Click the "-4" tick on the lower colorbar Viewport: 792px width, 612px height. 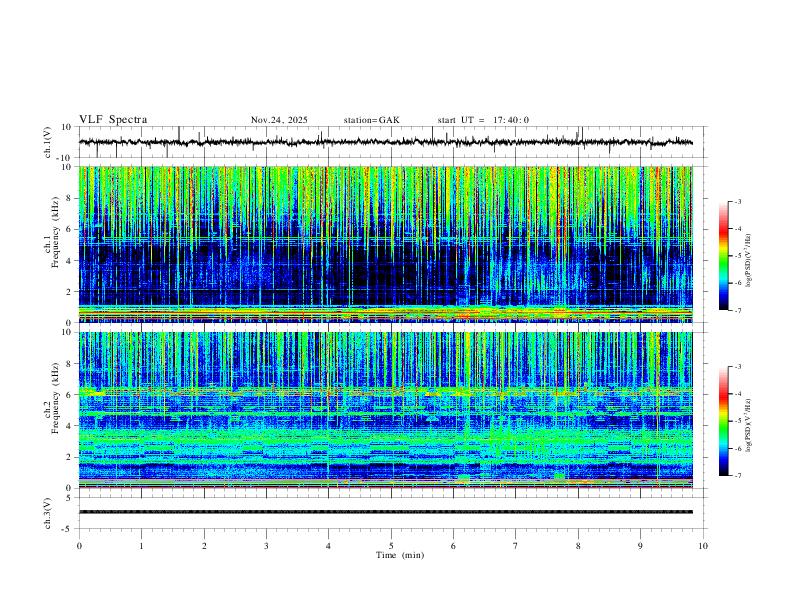click(x=737, y=394)
